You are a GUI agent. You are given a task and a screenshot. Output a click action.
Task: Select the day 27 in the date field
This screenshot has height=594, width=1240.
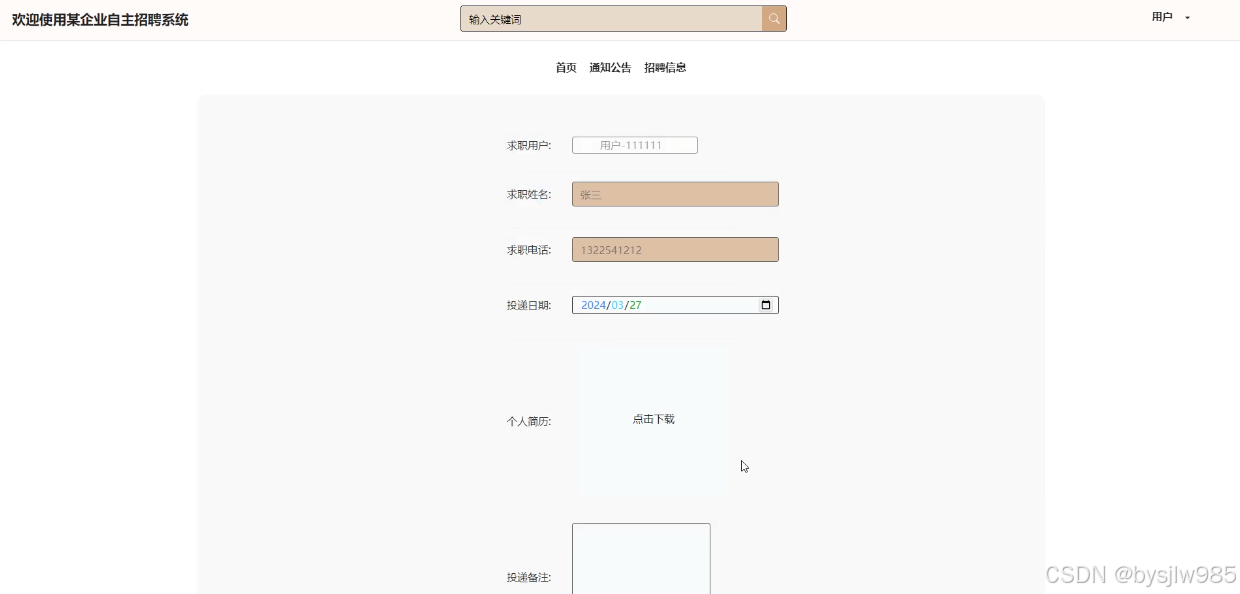tap(635, 305)
